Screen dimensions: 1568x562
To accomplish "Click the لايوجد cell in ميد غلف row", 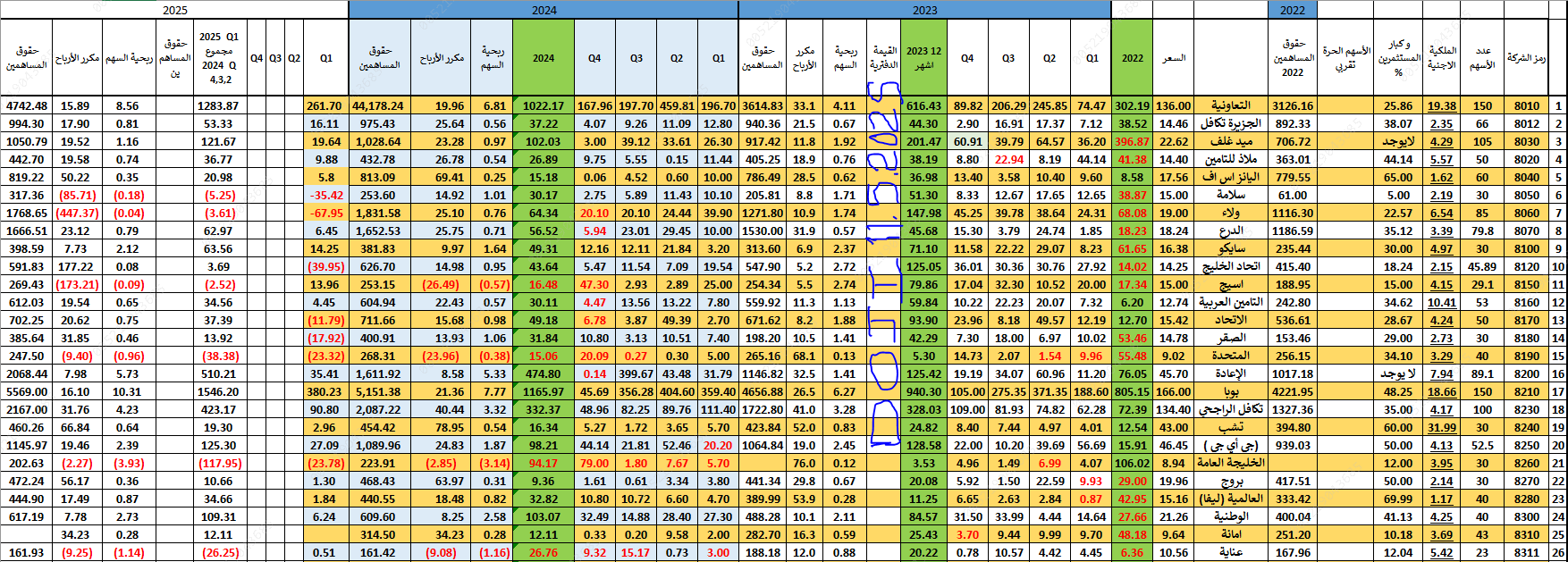I will click(x=1398, y=141).
